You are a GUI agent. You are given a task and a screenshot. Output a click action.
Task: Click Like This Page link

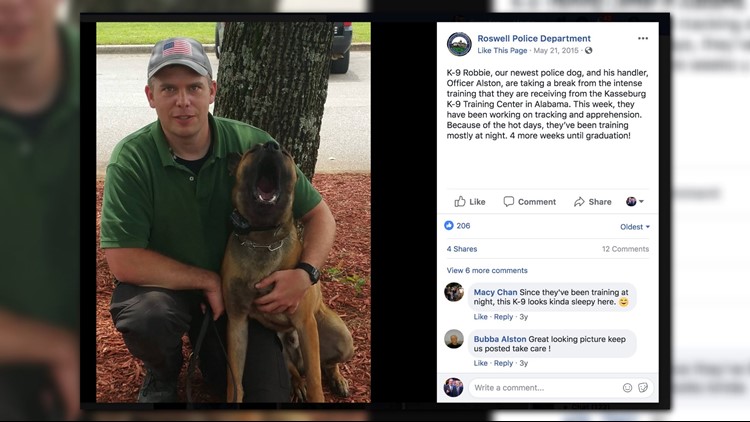[x=502, y=50]
